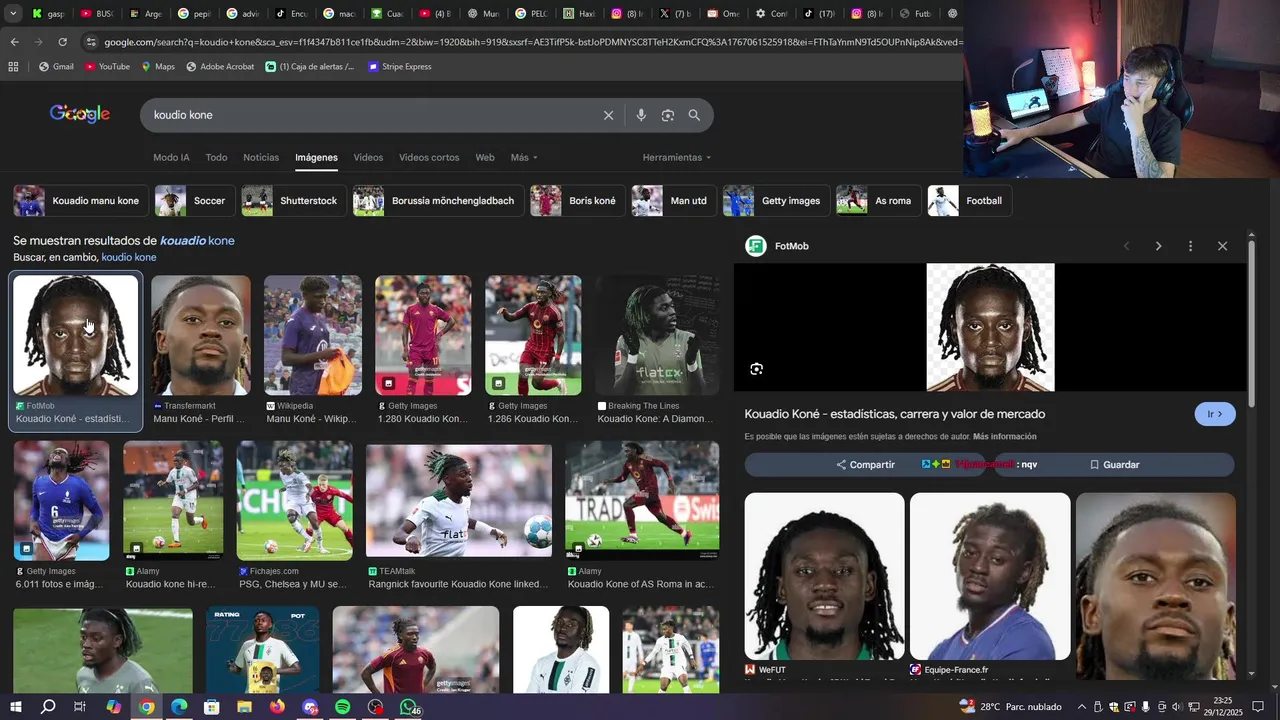Screen dimensions: 1280x720
Task: Open Google Lens image search icon
Action: pos(668,115)
